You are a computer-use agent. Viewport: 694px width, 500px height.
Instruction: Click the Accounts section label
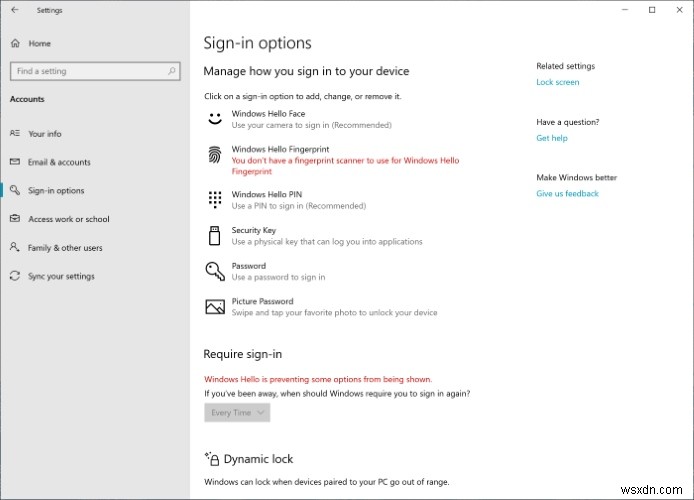click(27, 99)
